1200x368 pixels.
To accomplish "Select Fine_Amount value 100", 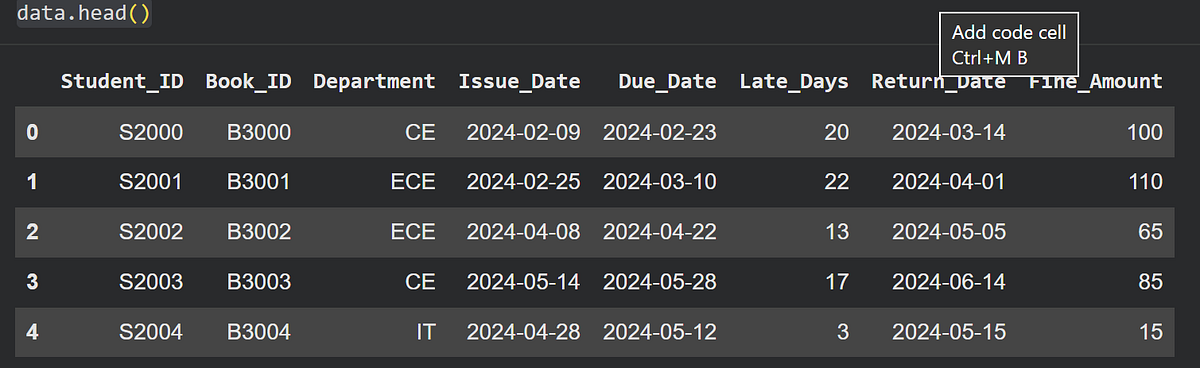I will [x=1144, y=132].
